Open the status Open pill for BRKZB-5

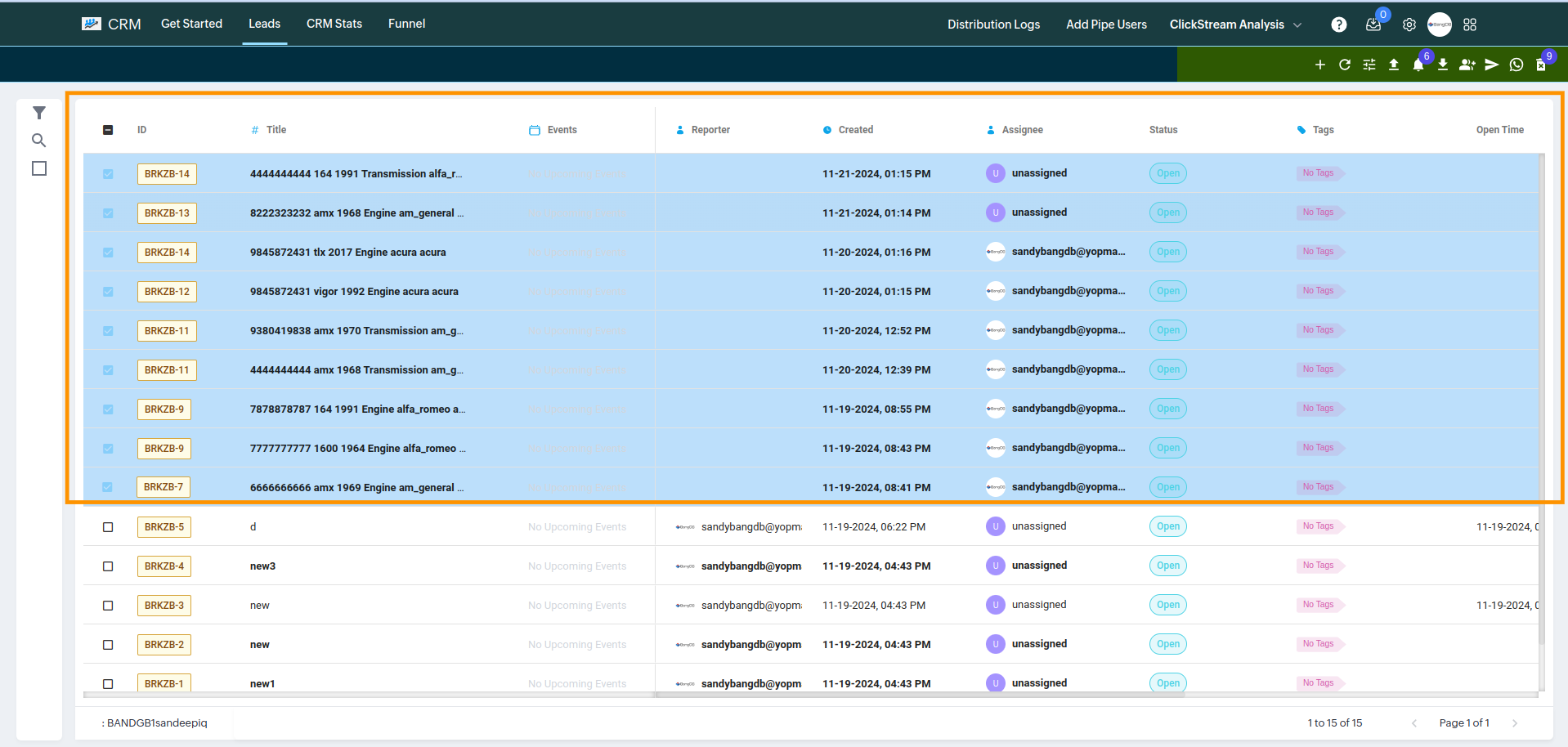(1168, 526)
